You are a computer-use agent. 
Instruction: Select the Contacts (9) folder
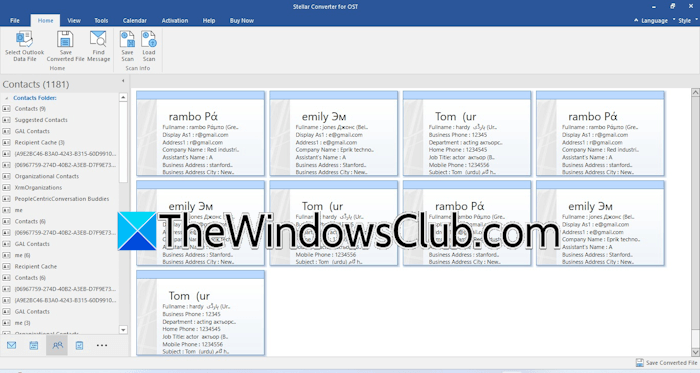coord(30,109)
